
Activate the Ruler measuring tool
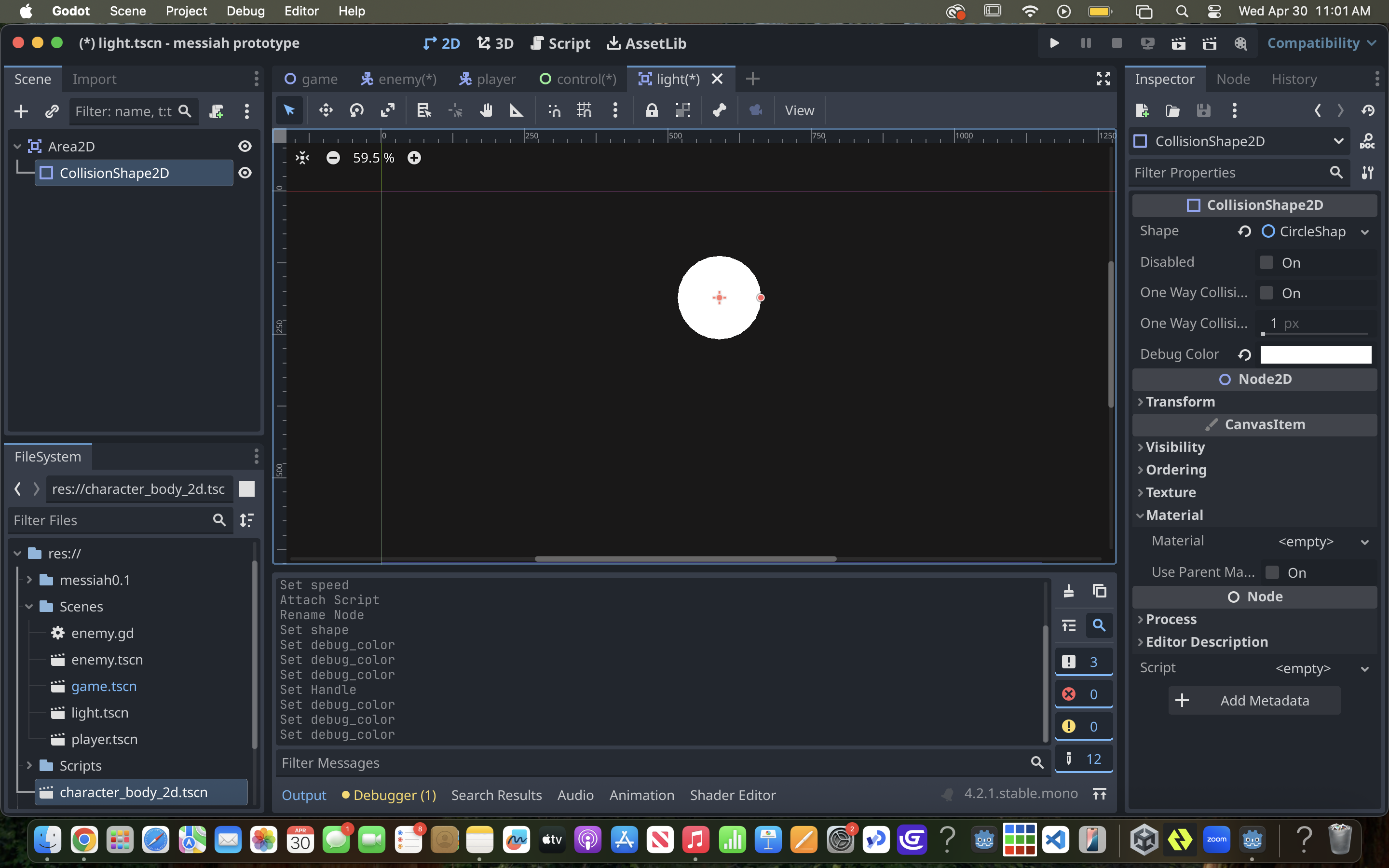click(x=517, y=110)
